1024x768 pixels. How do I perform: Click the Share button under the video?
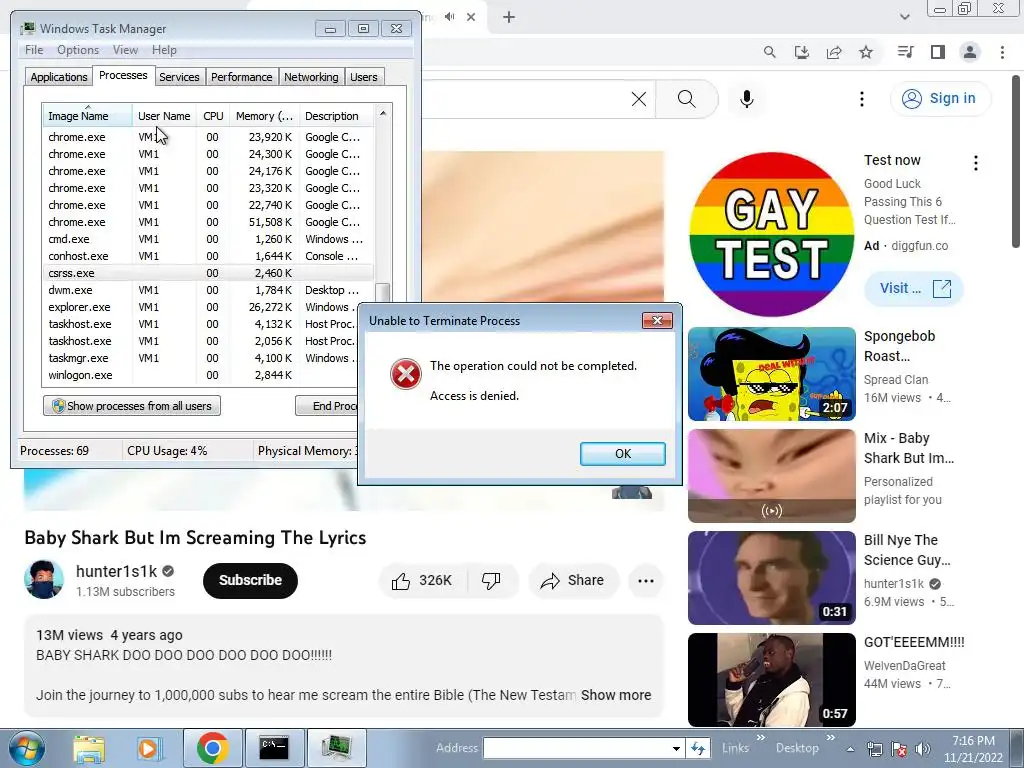(573, 581)
